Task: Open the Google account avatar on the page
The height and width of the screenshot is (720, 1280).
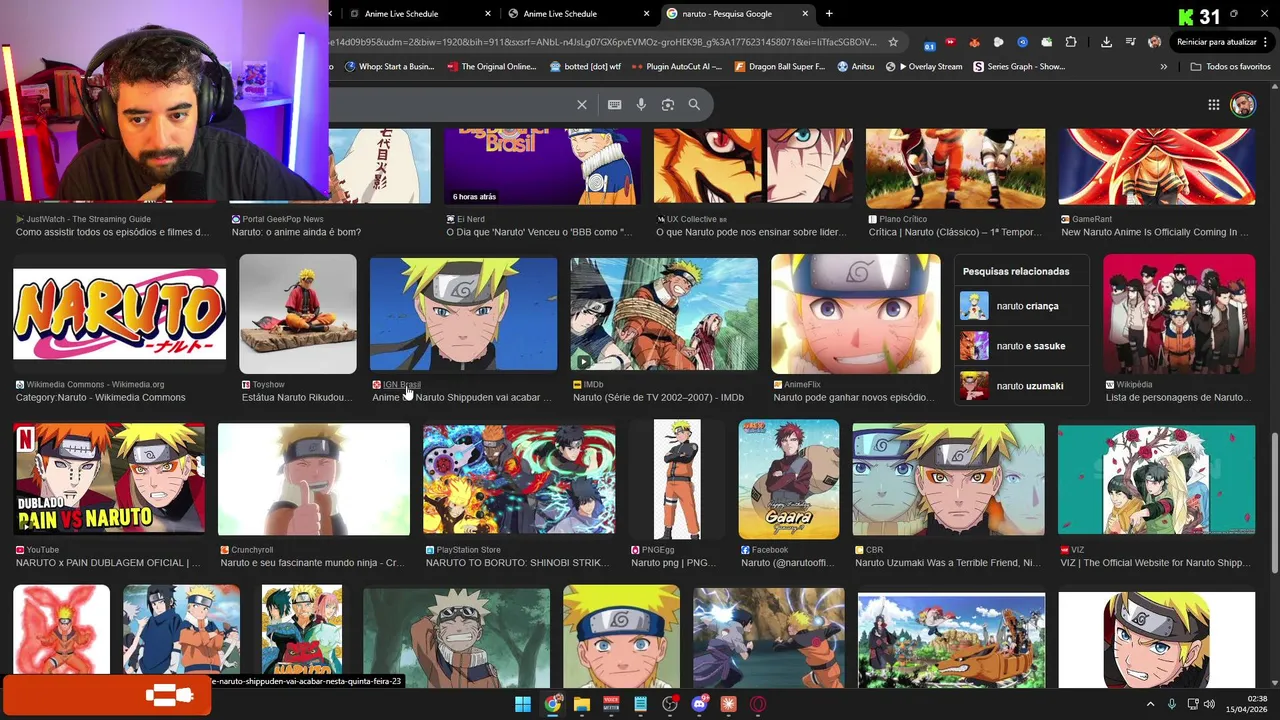Action: coord(1243,105)
